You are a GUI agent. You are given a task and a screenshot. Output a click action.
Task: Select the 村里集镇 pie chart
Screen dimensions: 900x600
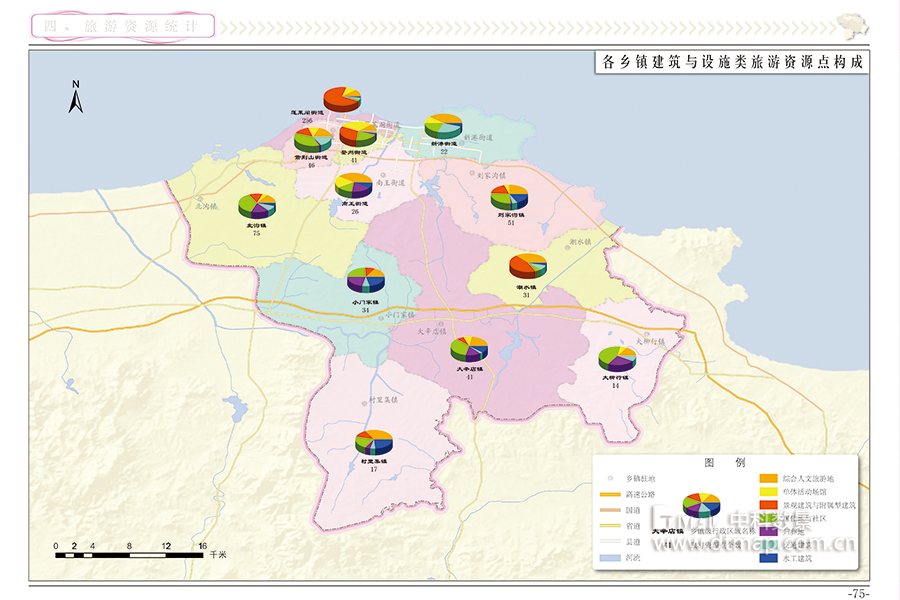(x=374, y=441)
